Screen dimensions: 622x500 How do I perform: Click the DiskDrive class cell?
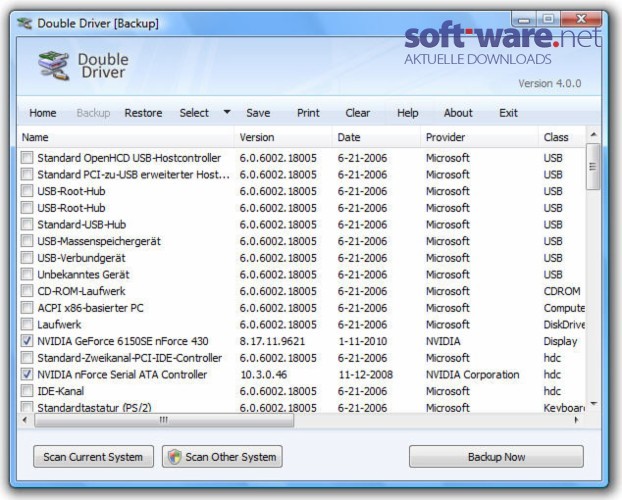click(564, 325)
